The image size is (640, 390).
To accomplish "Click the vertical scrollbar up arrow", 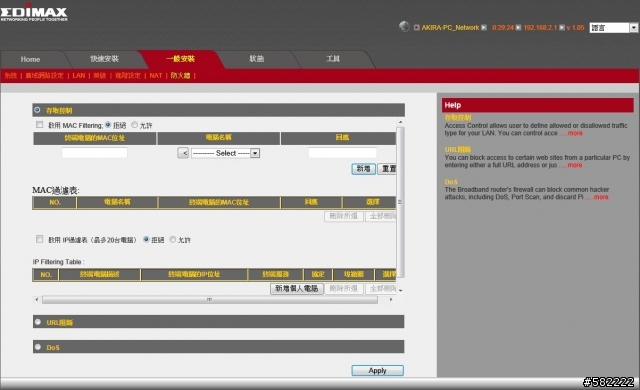I will (x=400, y=122).
